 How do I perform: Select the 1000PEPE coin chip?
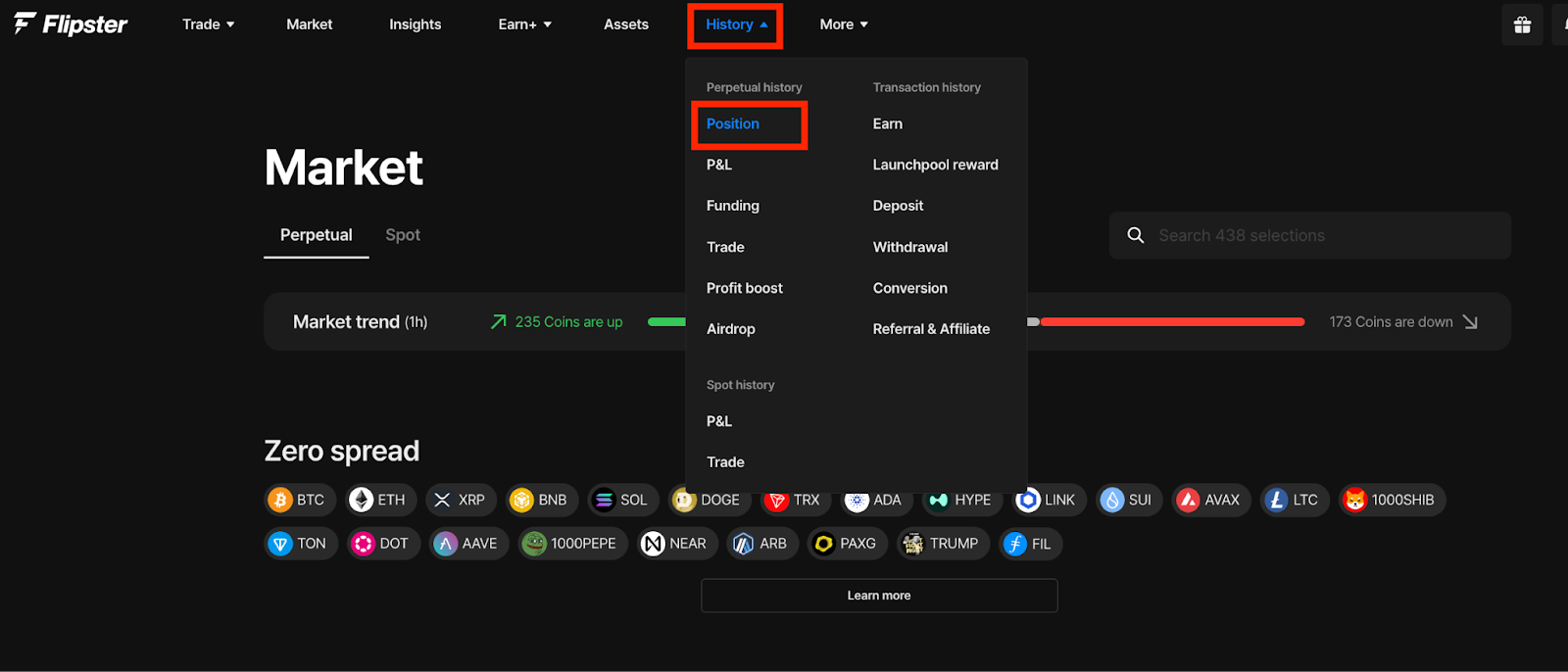tap(572, 544)
